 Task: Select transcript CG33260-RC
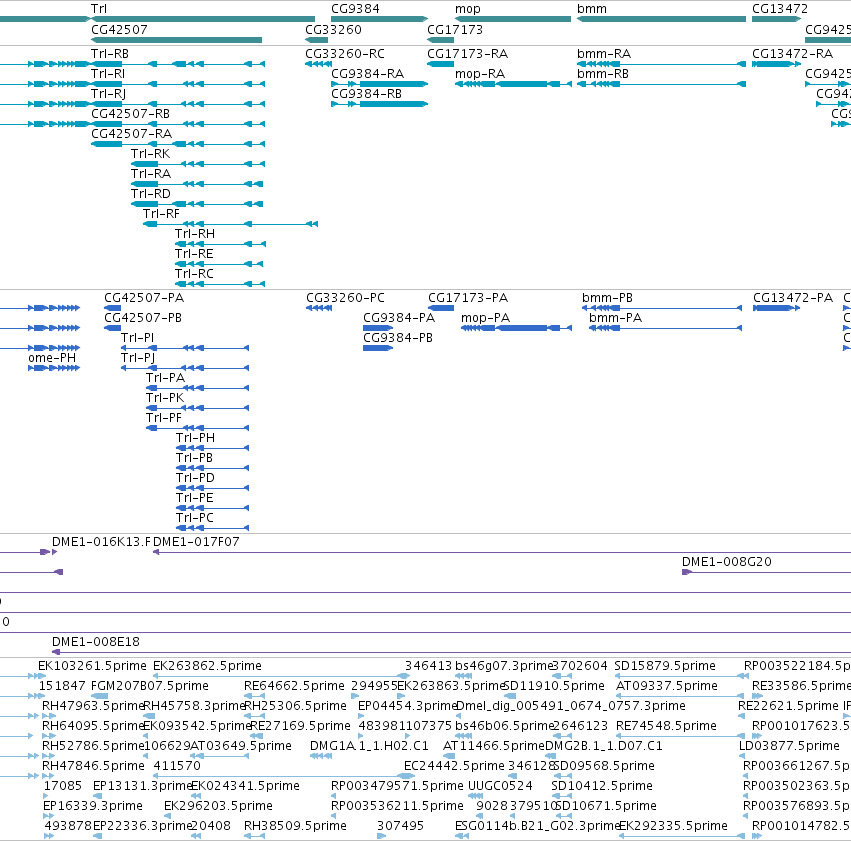point(345,54)
